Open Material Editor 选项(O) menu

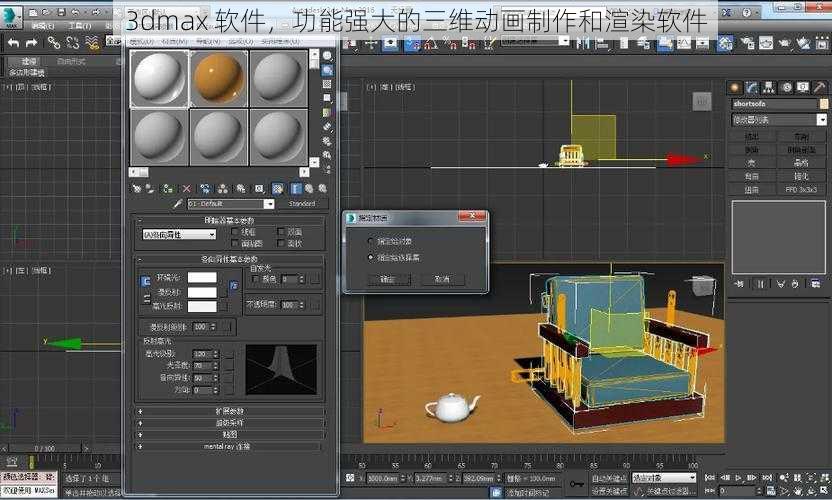[241, 41]
